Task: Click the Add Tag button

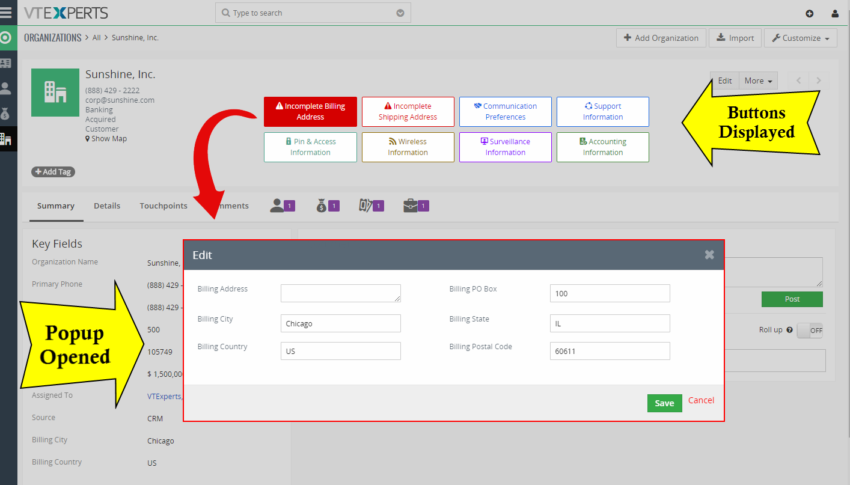Action: (x=53, y=172)
